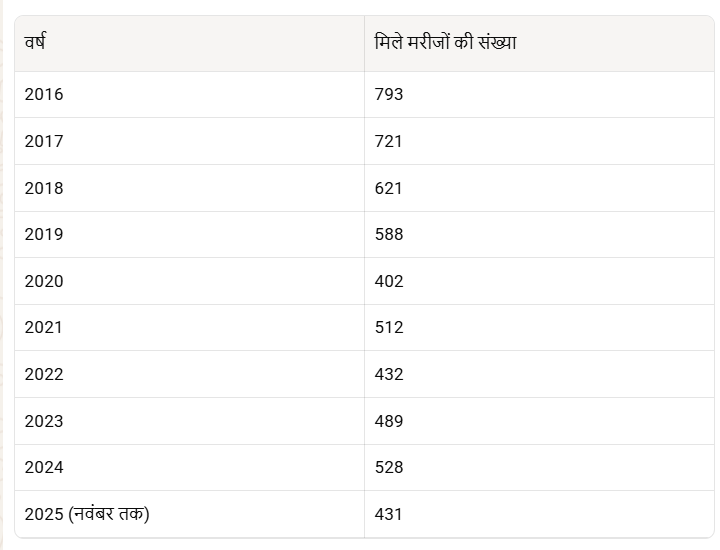
Task: Click the value 621
Action: 389,188
